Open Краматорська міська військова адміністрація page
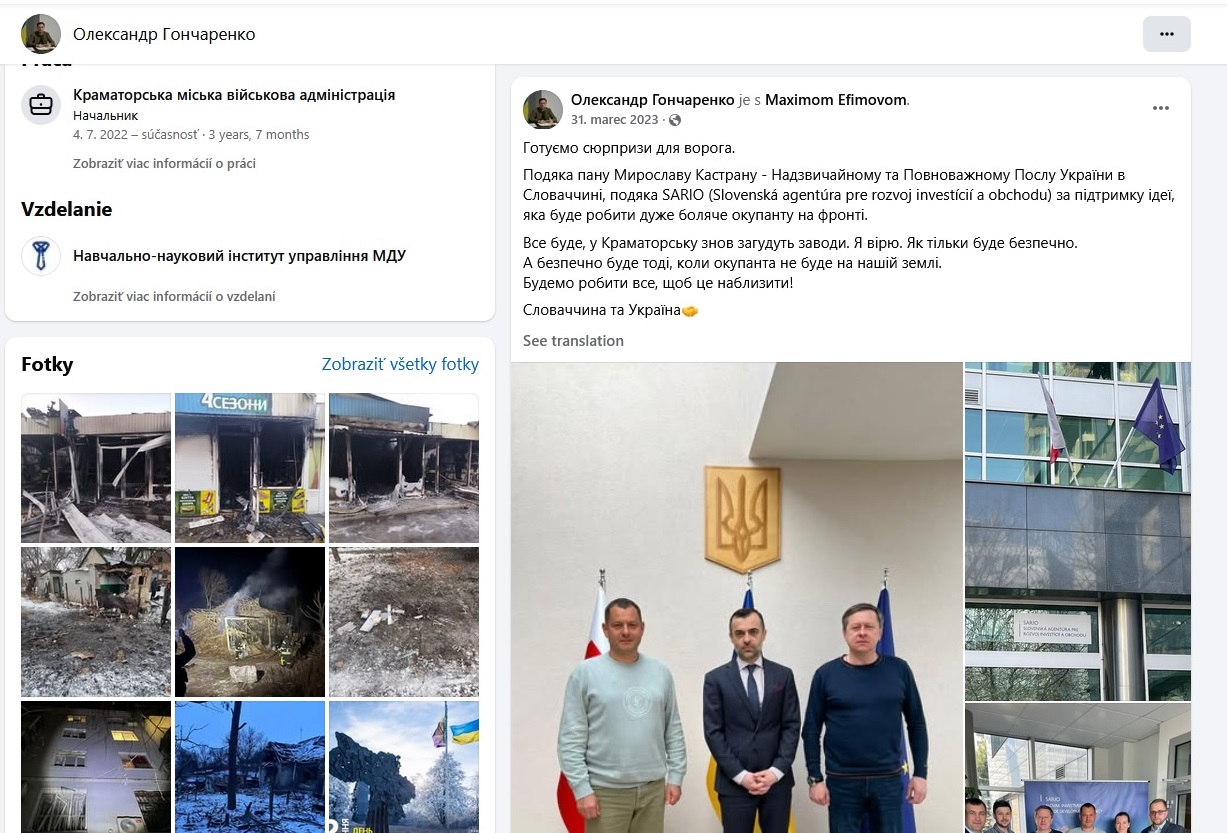The image size is (1227, 833). (x=234, y=95)
